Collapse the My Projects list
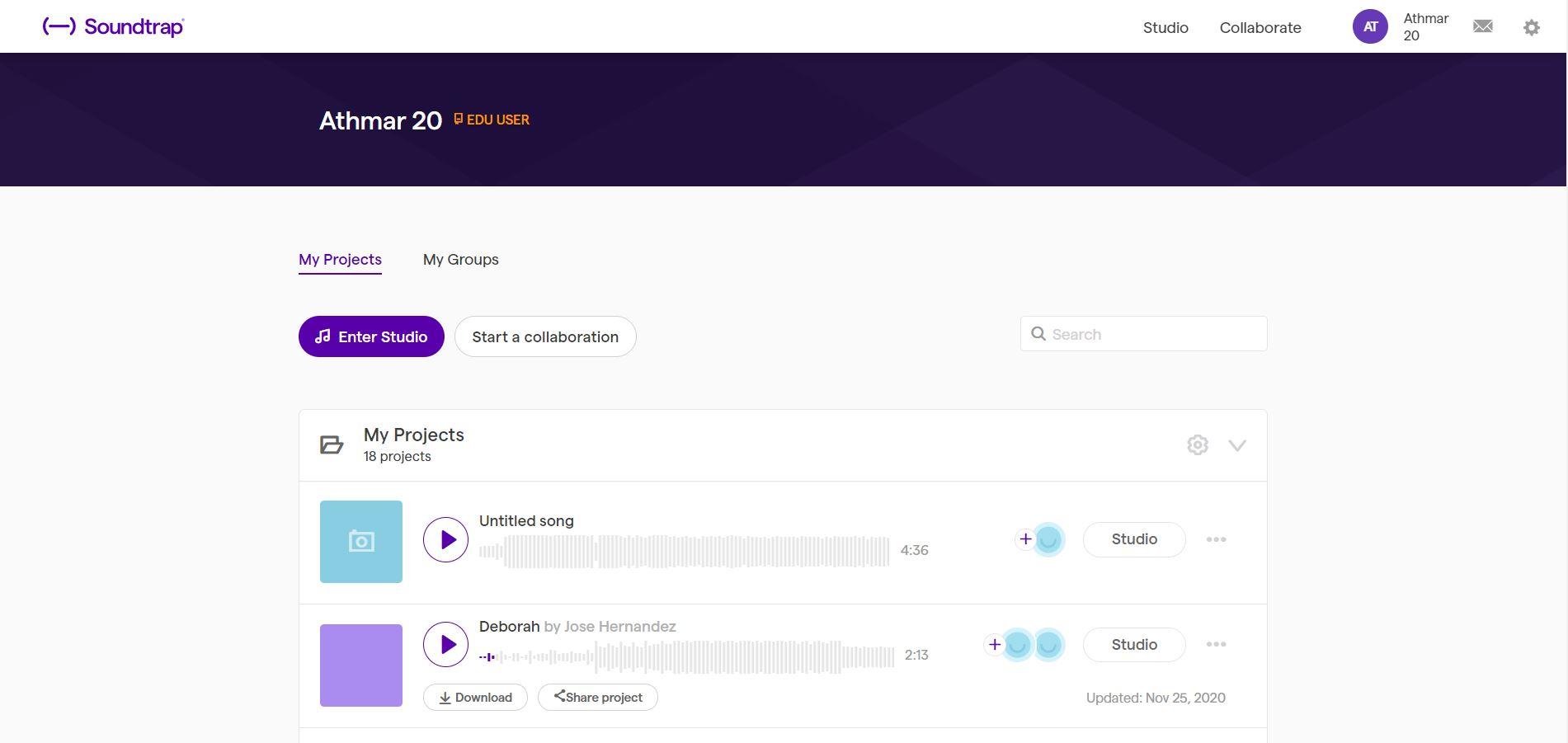1568x743 pixels. pyautogui.click(x=1237, y=444)
